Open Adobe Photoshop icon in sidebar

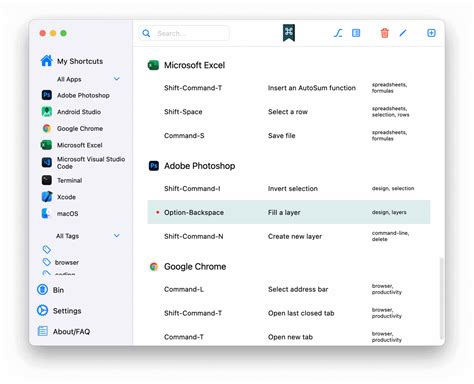47,95
